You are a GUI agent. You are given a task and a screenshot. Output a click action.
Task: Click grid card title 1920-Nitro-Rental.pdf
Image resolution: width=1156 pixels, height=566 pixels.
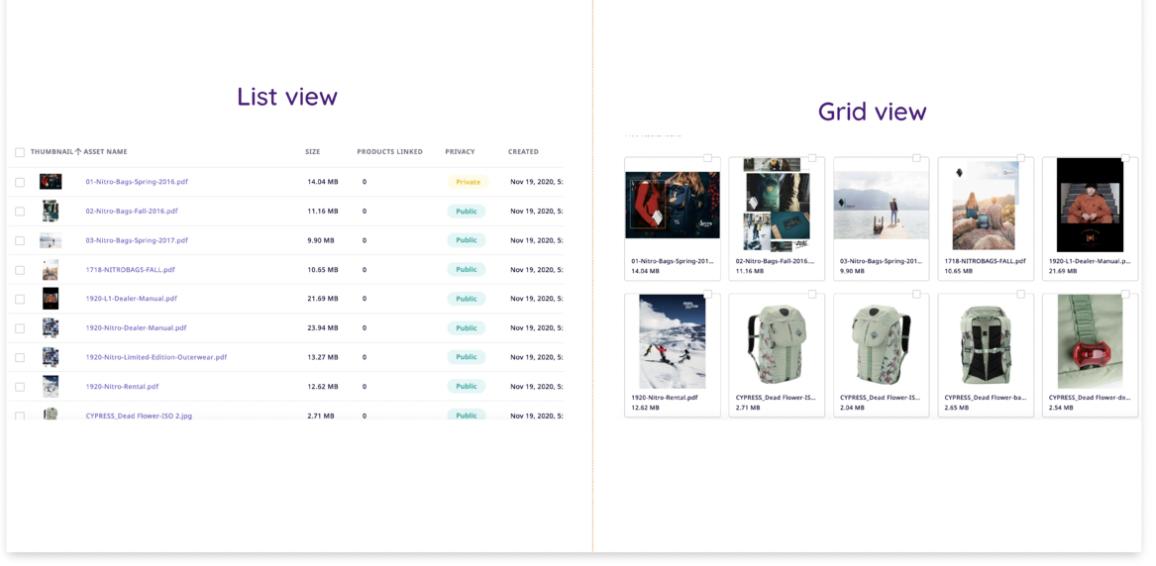(x=663, y=397)
